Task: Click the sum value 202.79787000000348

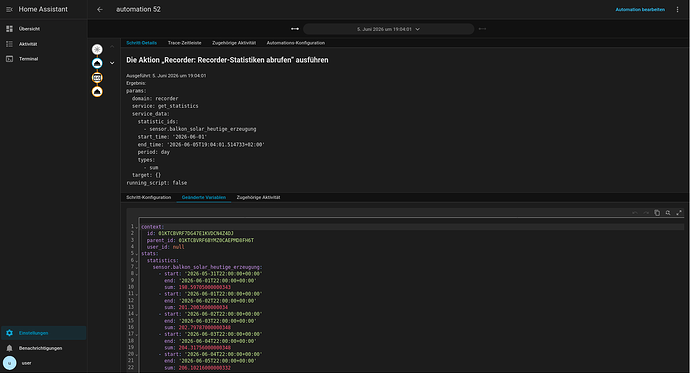Action: coord(205,328)
